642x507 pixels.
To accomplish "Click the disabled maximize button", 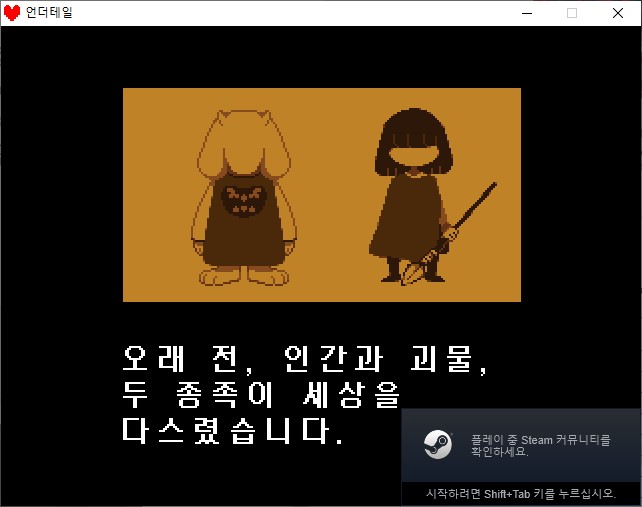I will [572, 13].
